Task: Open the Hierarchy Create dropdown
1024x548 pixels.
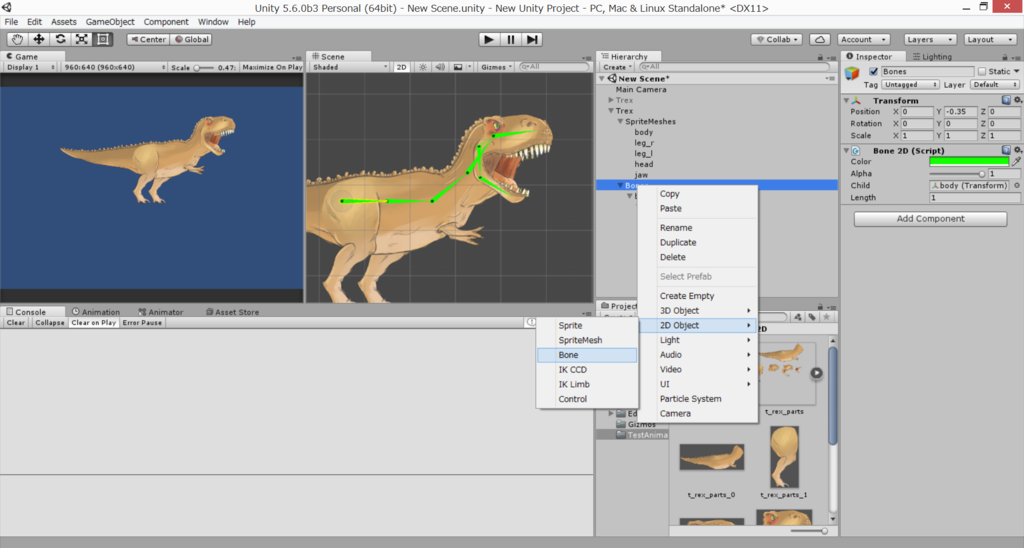Action: coord(617,67)
